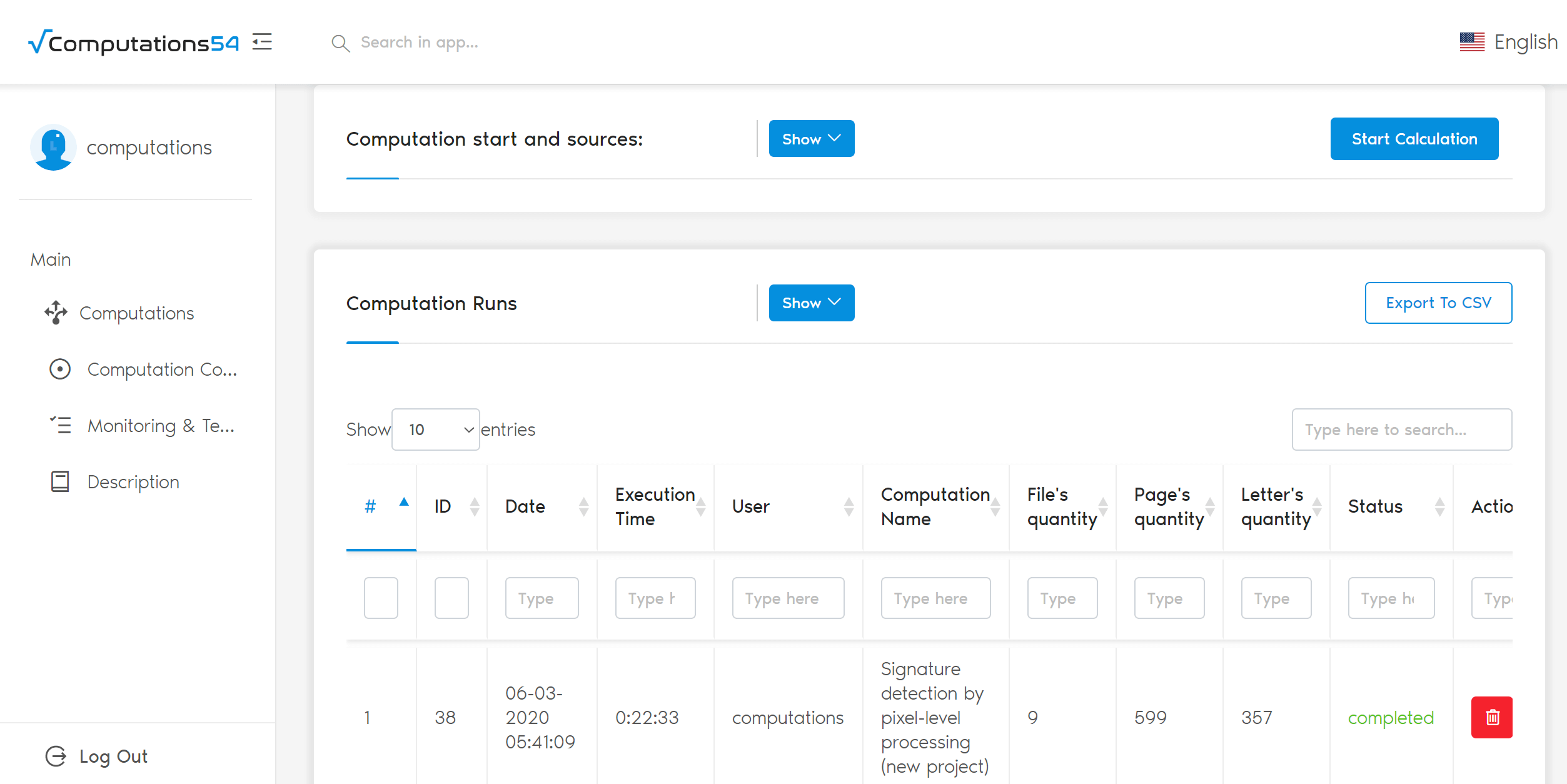Click Start Calculation button
The height and width of the screenshot is (784, 1567).
(1414, 139)
